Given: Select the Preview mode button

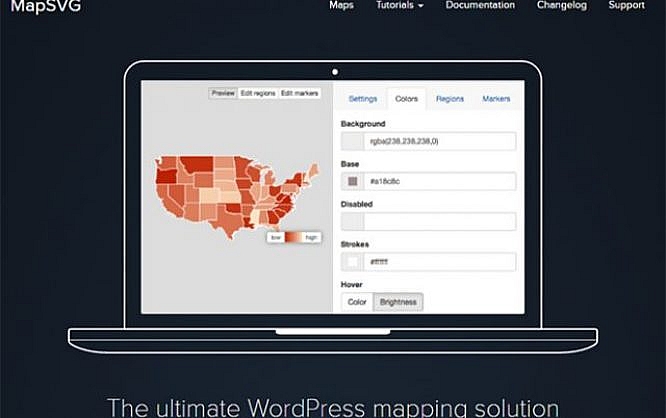Looking at the screenshot, I should [x=223, y=93].
